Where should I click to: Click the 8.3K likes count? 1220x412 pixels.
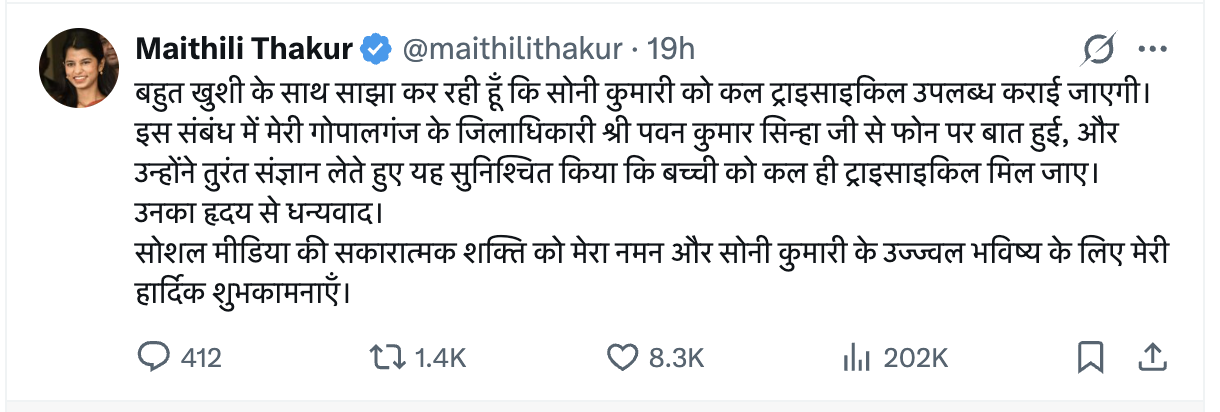[x=677, y=357]
